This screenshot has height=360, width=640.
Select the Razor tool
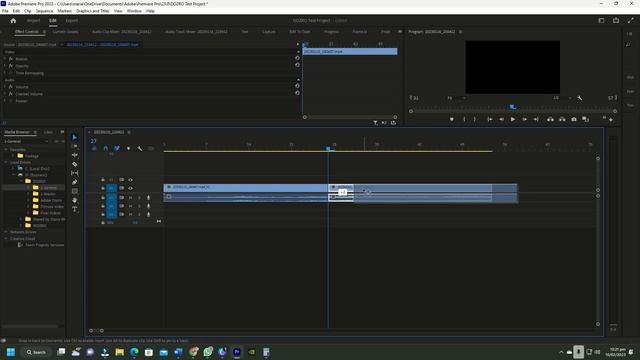(74, 164)
